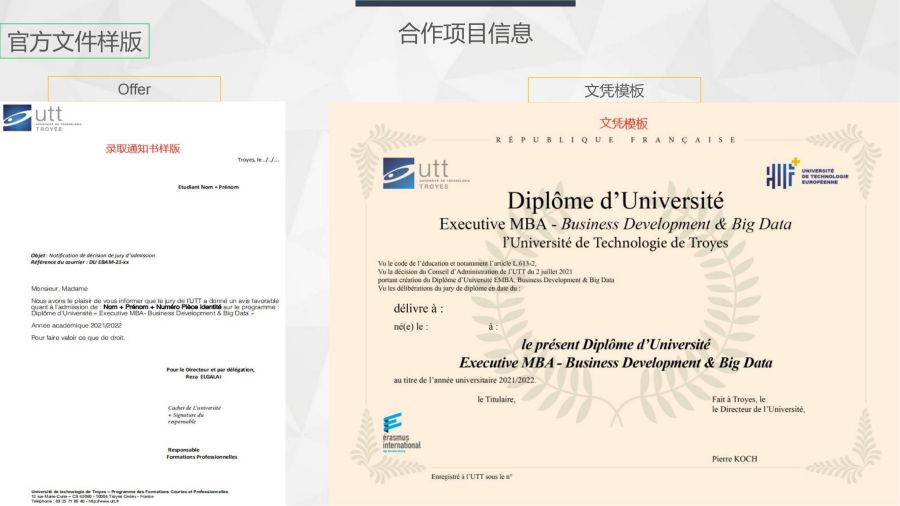The height and width of the screenshot is (506, 900).
Task: Click le Directeur de l'Université, text
Action: [758, 409]
